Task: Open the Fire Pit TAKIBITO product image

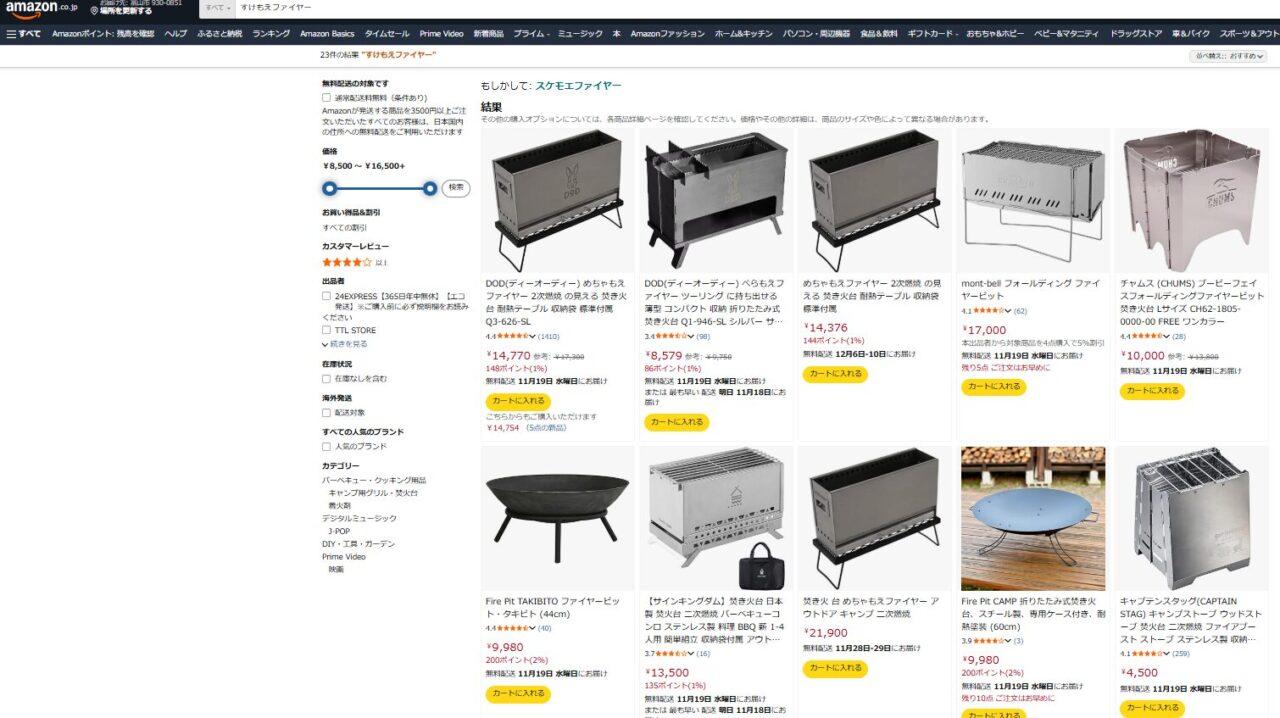Action: click(x=557, y=518)
